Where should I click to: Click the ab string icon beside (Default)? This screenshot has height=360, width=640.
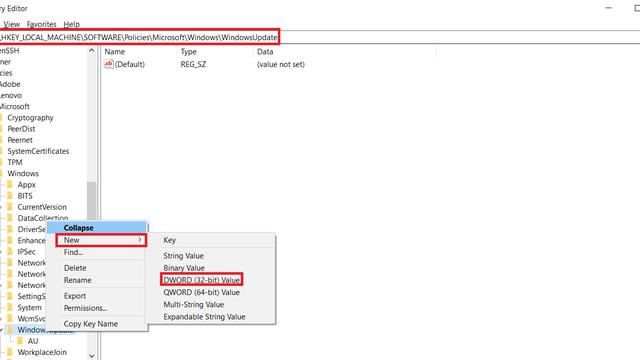coord(109,64)
